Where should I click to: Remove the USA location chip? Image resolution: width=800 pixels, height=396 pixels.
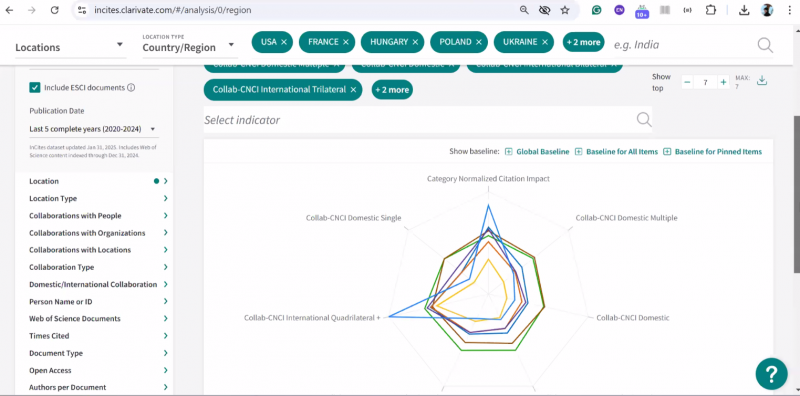284,42
